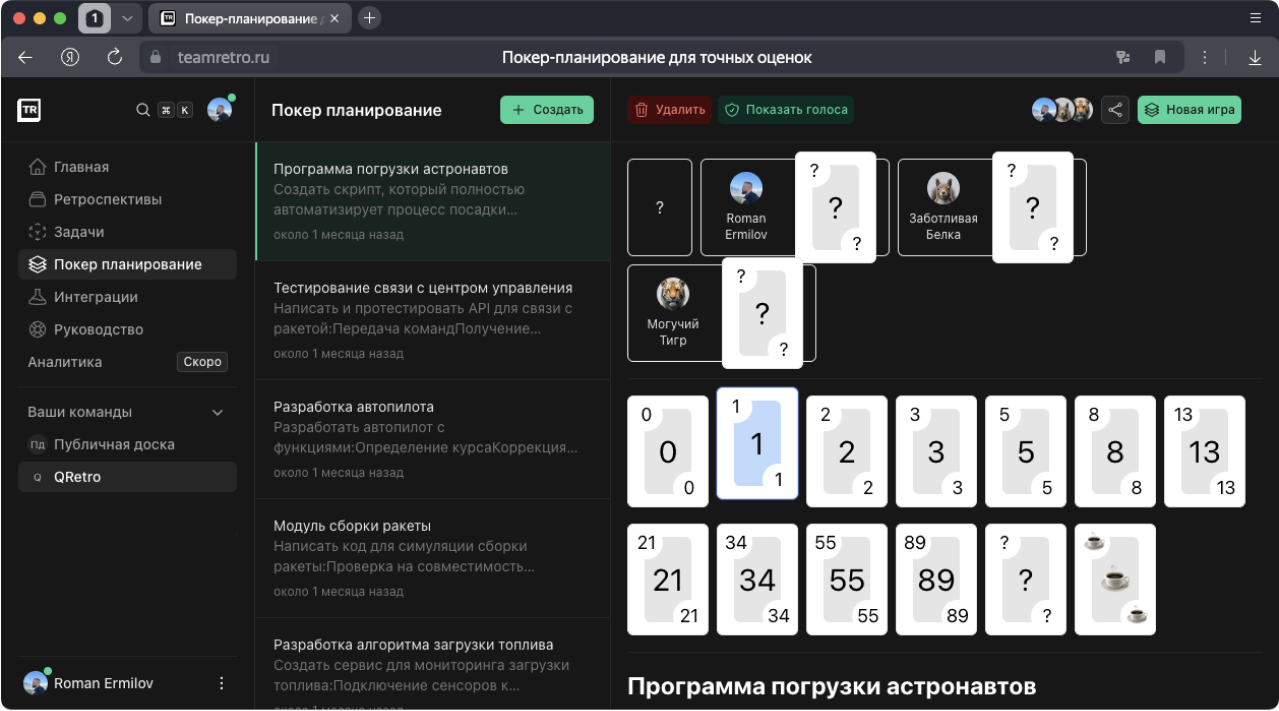
Task: Click participants avatar group in header
Action: pyautogui.click(x=1061, y=110)
